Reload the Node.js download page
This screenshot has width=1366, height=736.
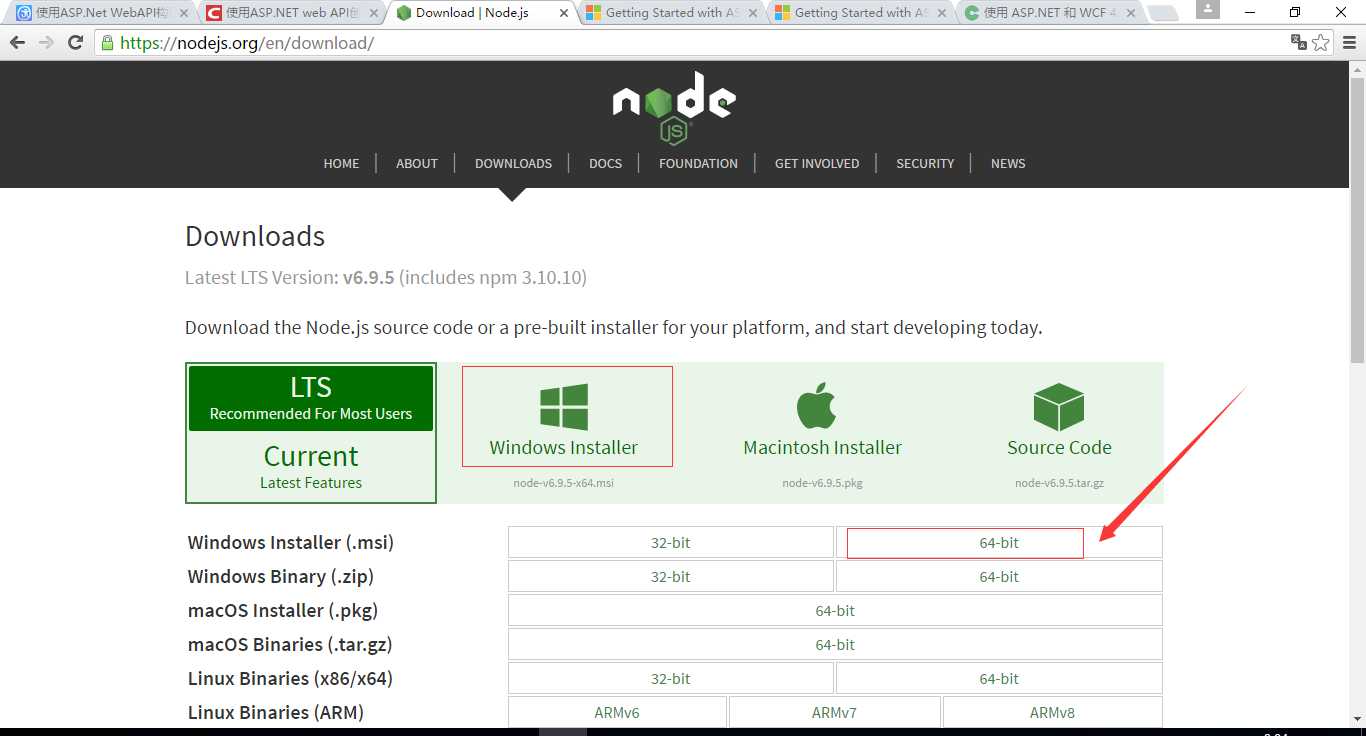coord(75,43)
